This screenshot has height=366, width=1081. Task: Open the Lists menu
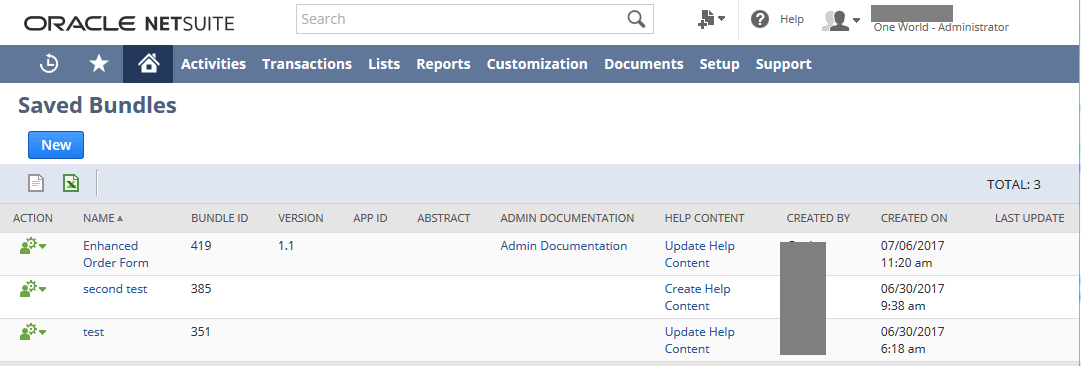point(384,64)
